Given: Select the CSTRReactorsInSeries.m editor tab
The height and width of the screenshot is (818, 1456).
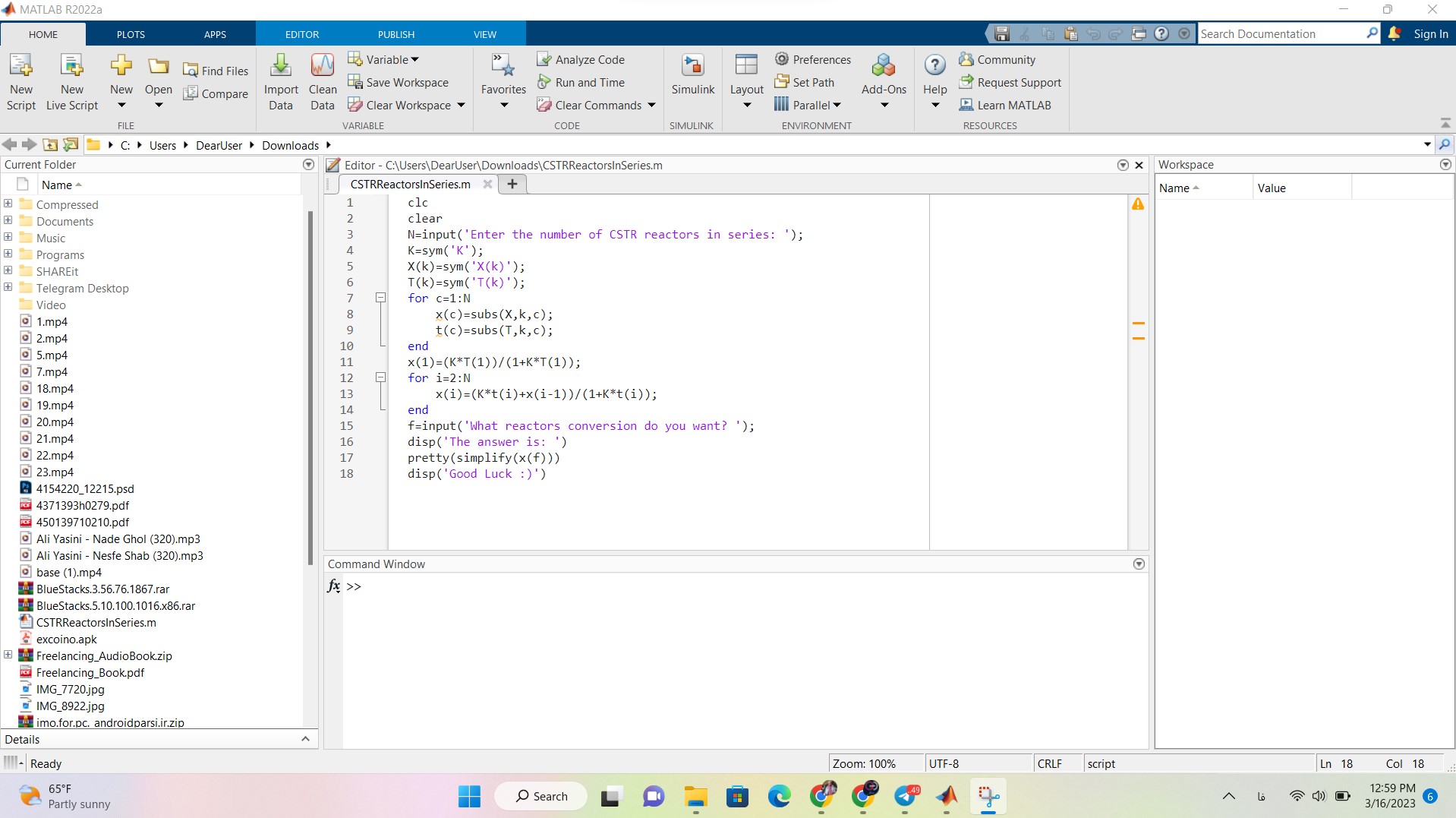Looking at the screenshot, I should pos(411,184).
